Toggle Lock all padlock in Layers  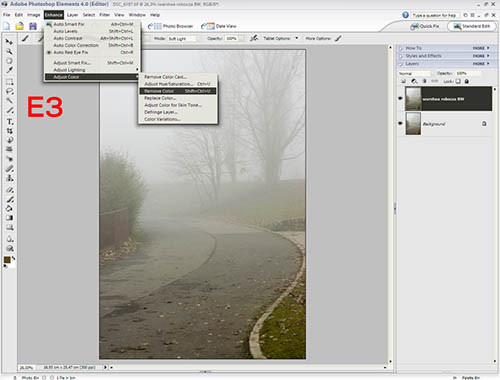(x=467, y=81)
